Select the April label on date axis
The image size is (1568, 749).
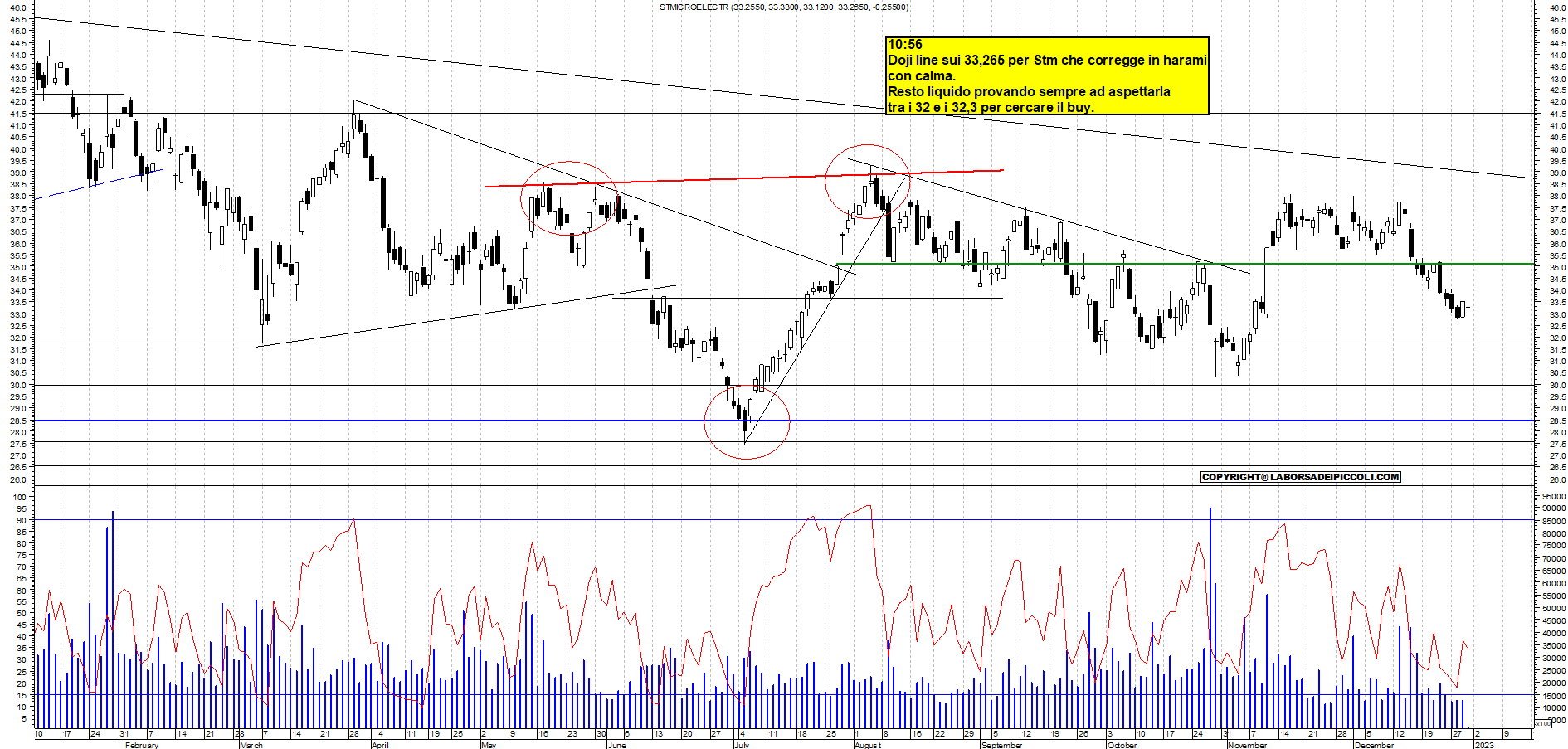[x=380, y=745]
